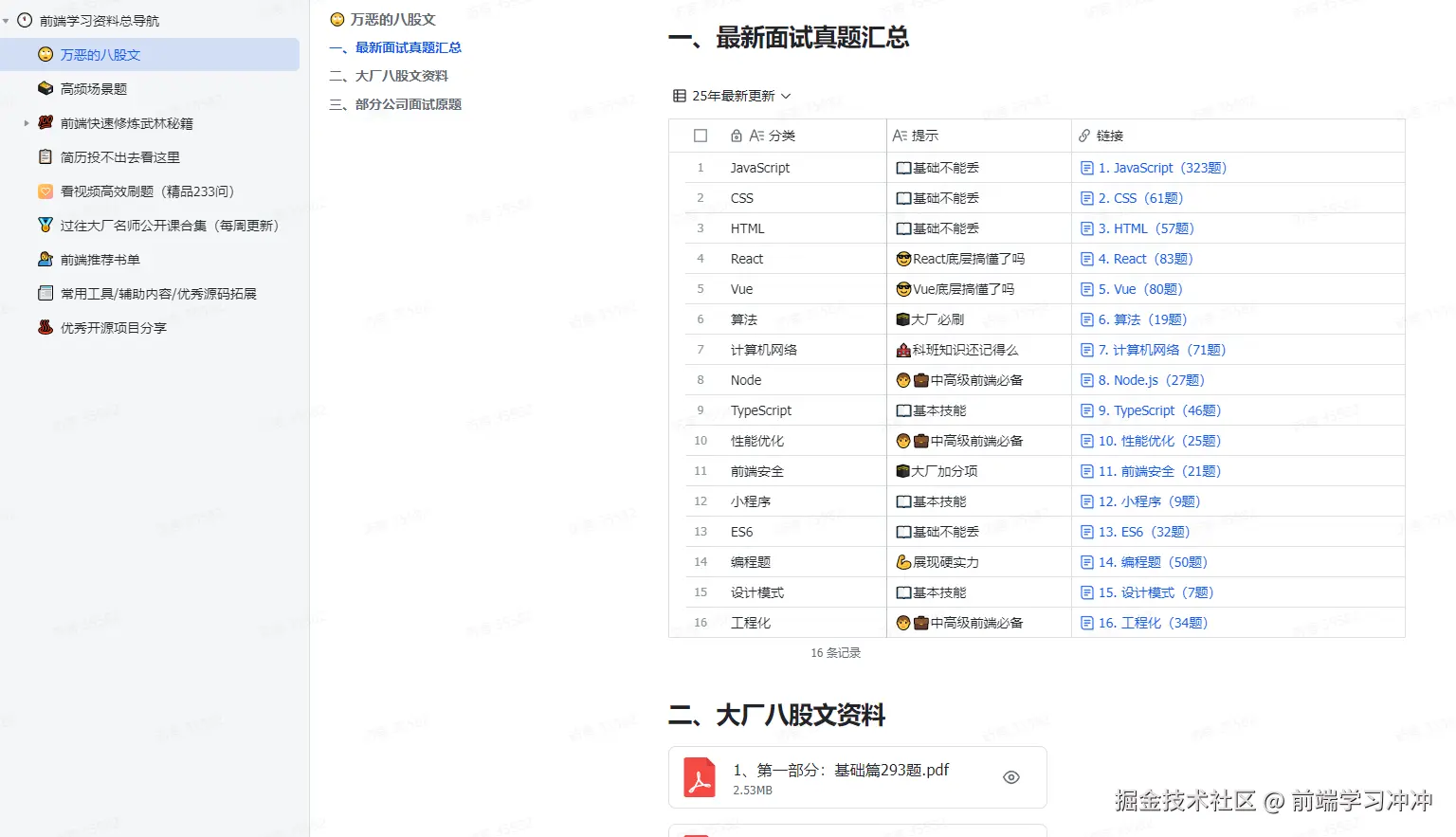The image size is (1456, 837).
Task: Click the medal icon beside 过往大厂名师公开课合集
Action: point(45,225)
